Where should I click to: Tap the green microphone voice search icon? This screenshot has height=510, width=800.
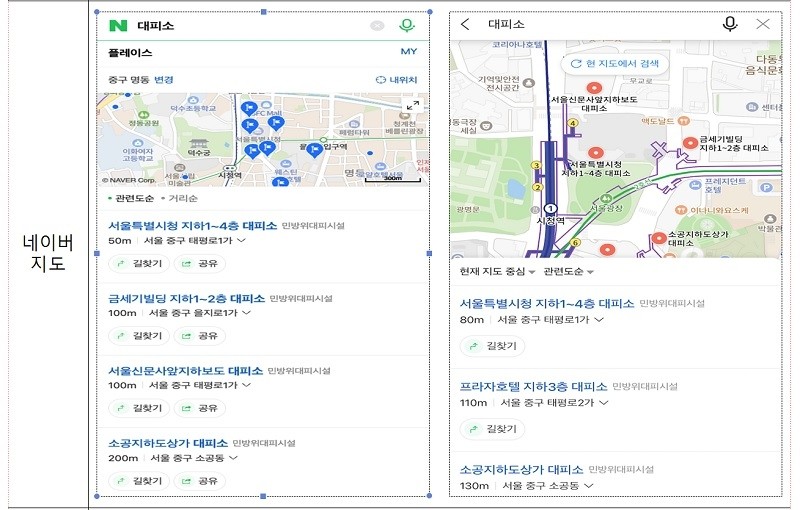pyautogui.click(x=407, y=26)
